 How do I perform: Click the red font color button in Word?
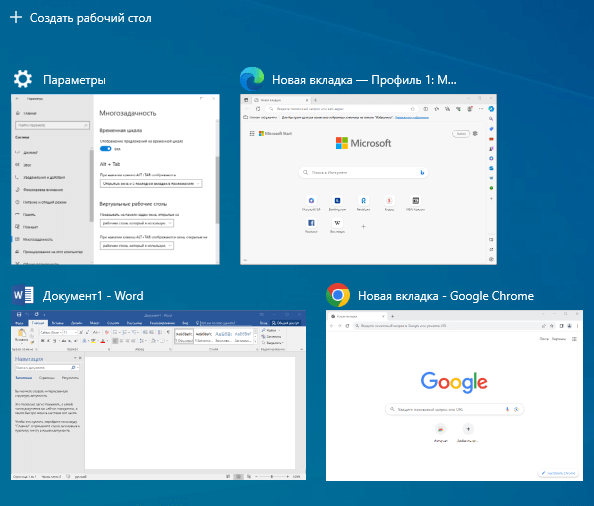click(x=103, y=341)
